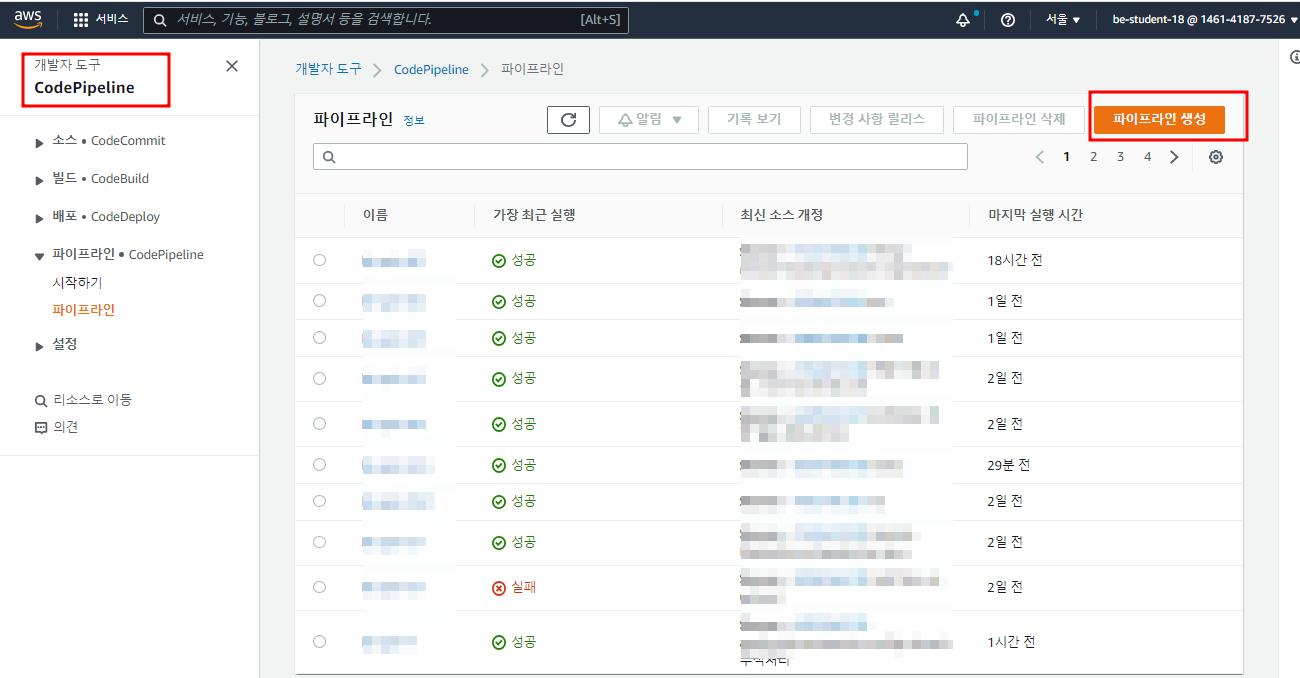Open 의견 feedback link

(x=57, y=427)
